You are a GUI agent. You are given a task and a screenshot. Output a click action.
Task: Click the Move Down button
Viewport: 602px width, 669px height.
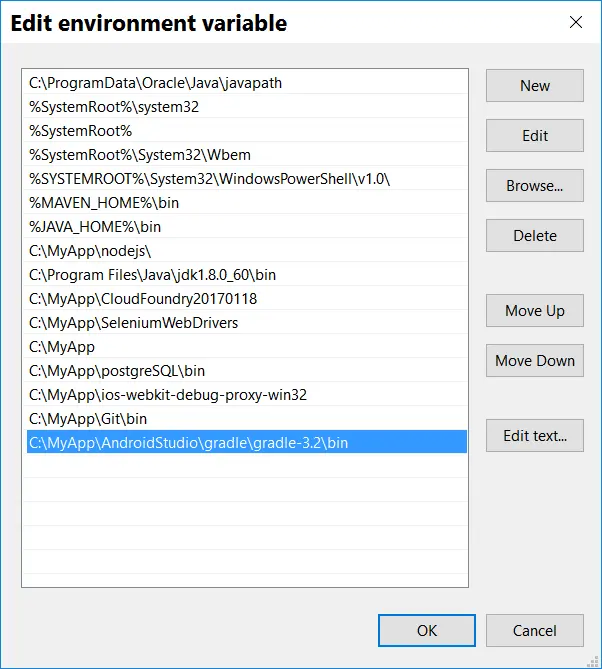coord(535,361)
